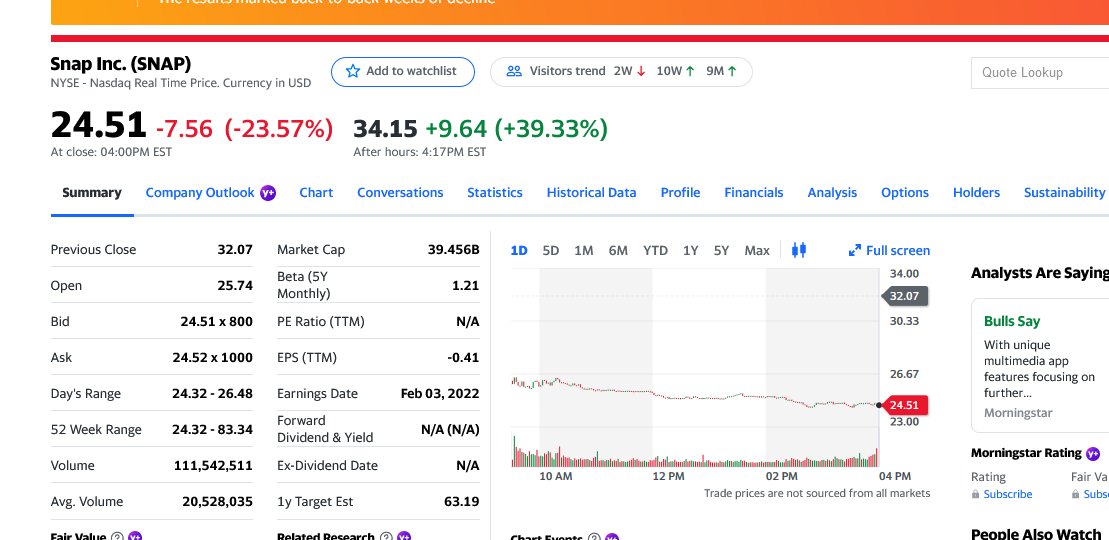The width and height of the screenshot is (1109, 540).
Task: Open the Profile tab
Action: coord(680,193)
